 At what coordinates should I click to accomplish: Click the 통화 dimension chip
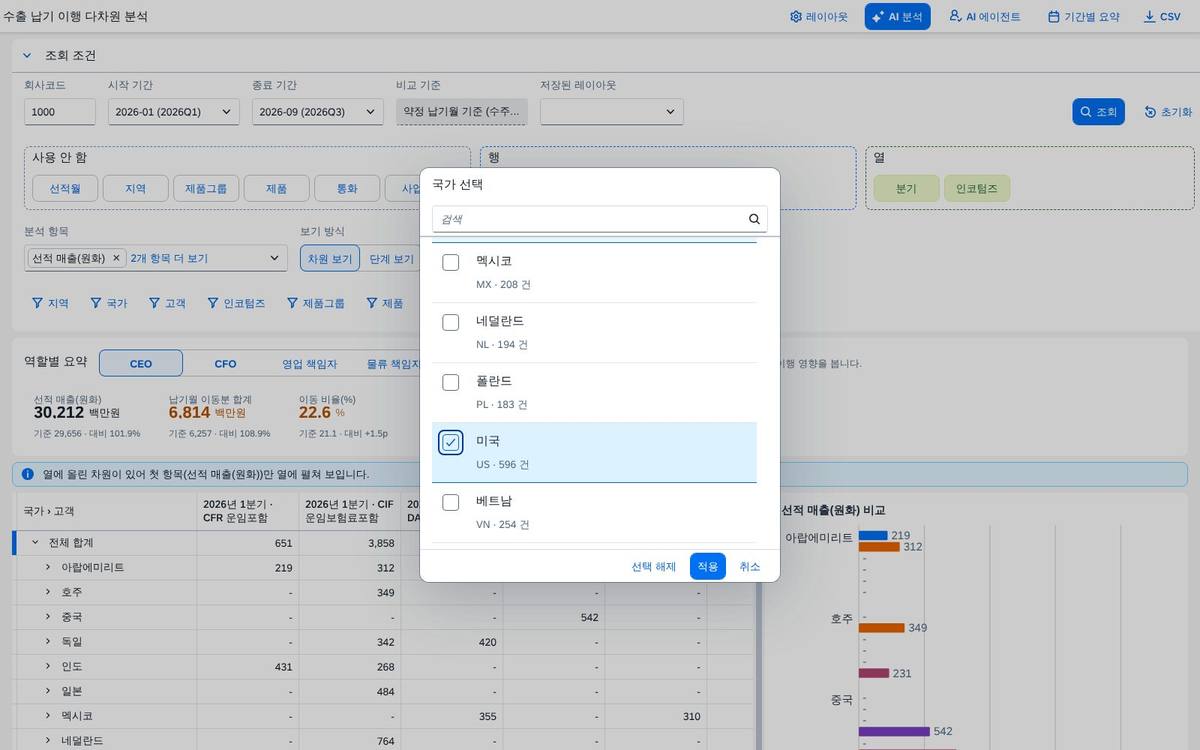point(346,188)
